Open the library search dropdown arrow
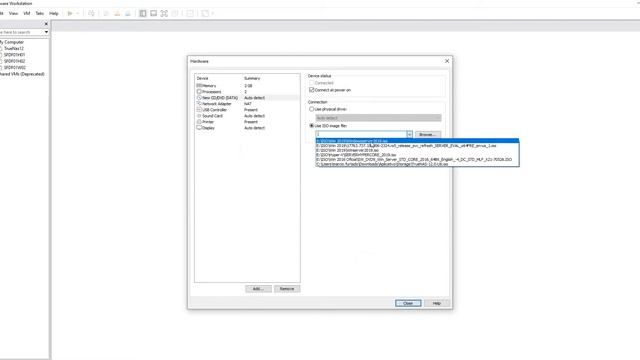 pyautogui.click(x=46, y=32)
